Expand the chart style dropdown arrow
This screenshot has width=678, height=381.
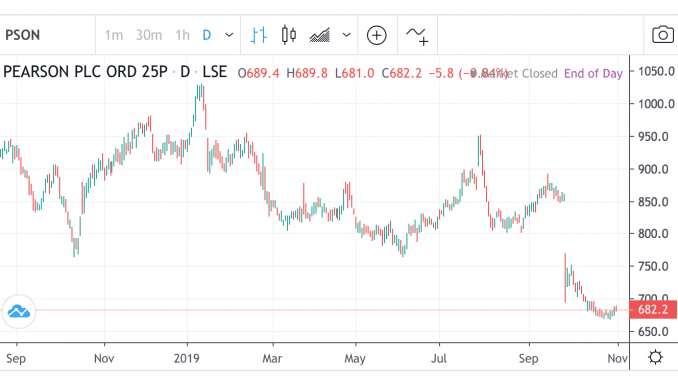pyautogui.click(x=346, y=35)
